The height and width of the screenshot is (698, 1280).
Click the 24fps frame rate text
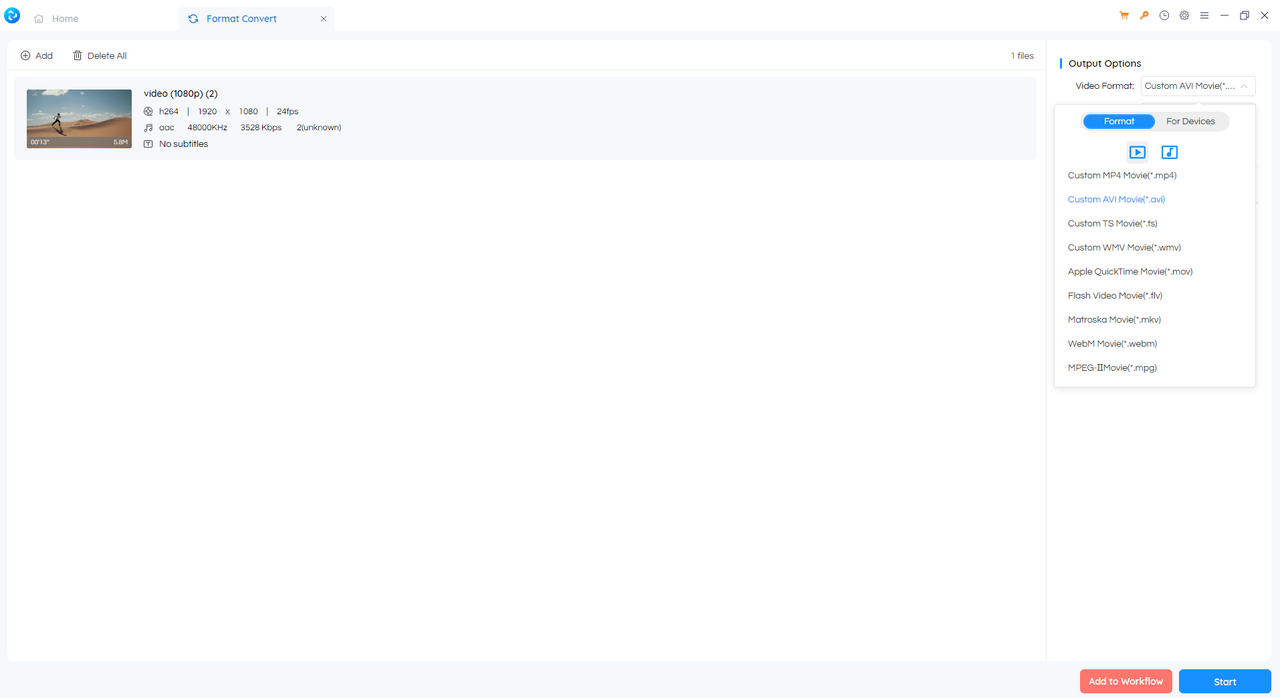pos(288,112)
